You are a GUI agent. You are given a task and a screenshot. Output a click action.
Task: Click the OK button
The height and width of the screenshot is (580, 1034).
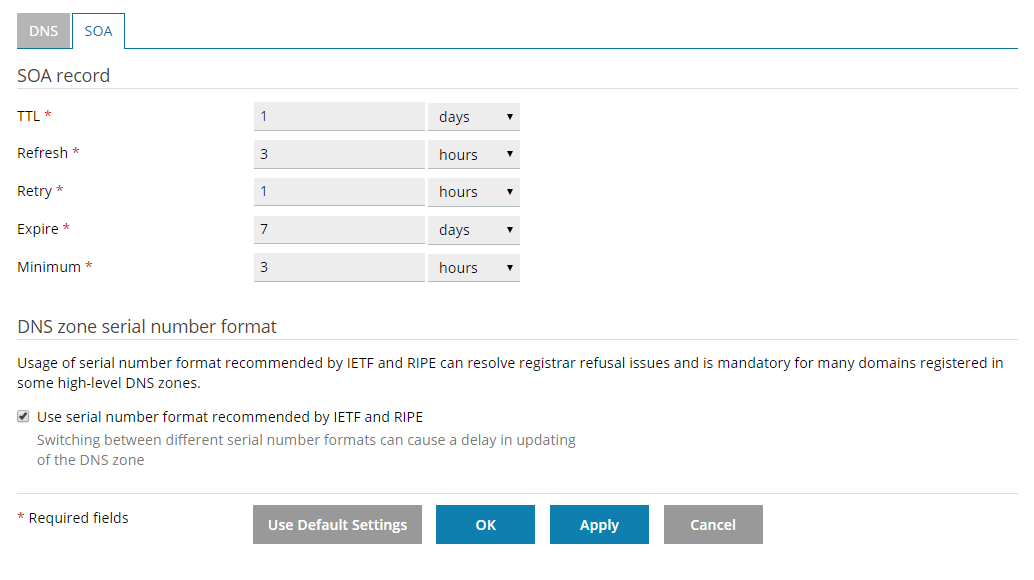point(485,525)
